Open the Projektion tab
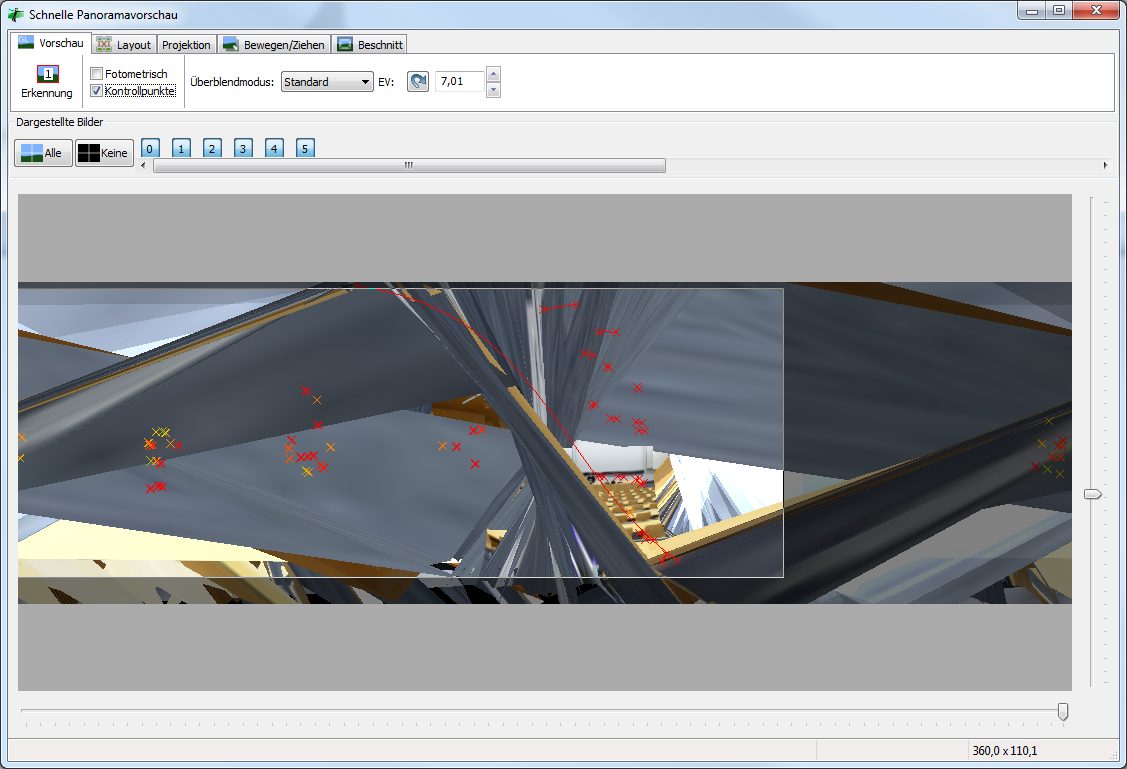The height and width of the screenshot is (769, 1127). 186,45
